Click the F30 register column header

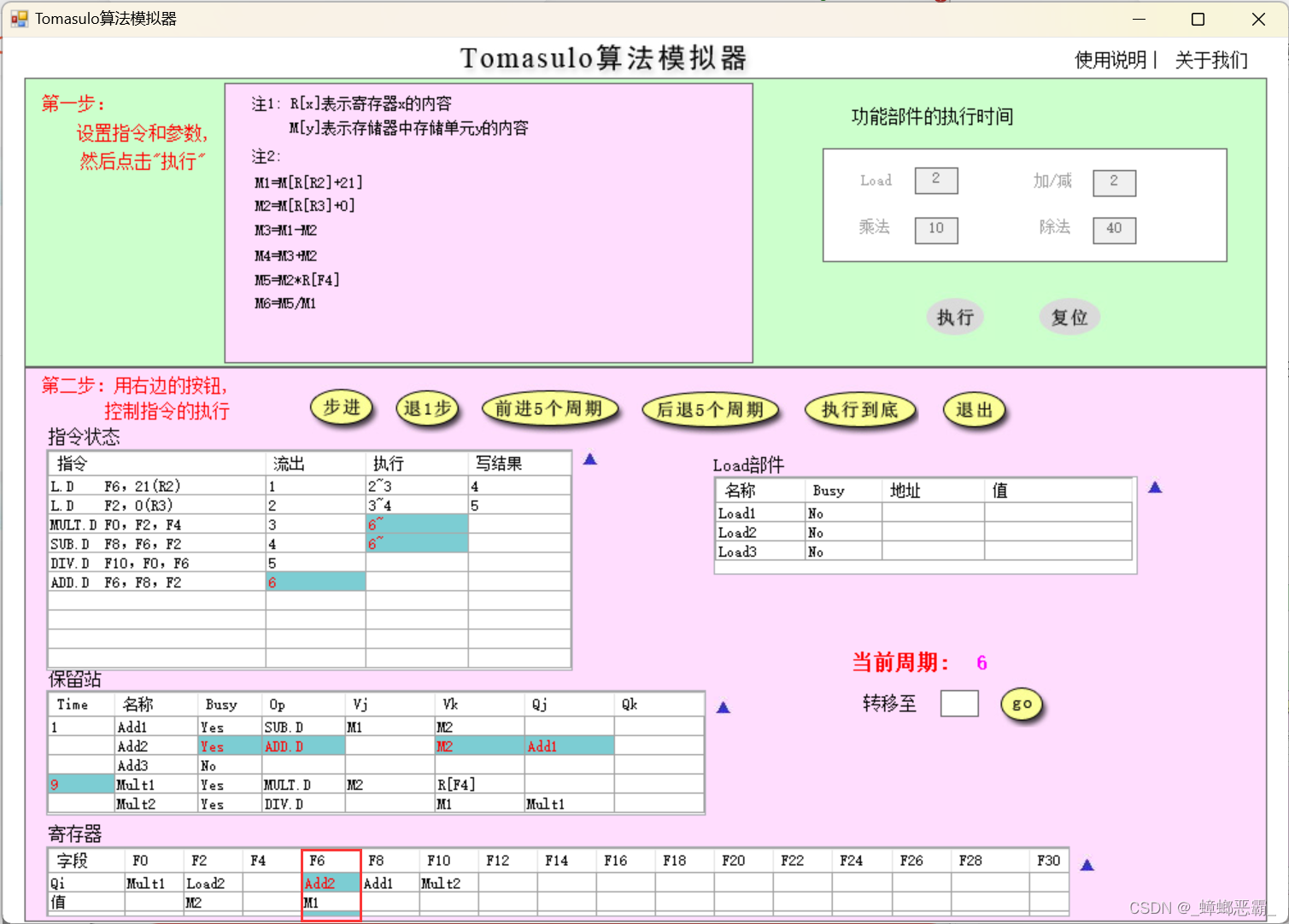pos(1049,861)
